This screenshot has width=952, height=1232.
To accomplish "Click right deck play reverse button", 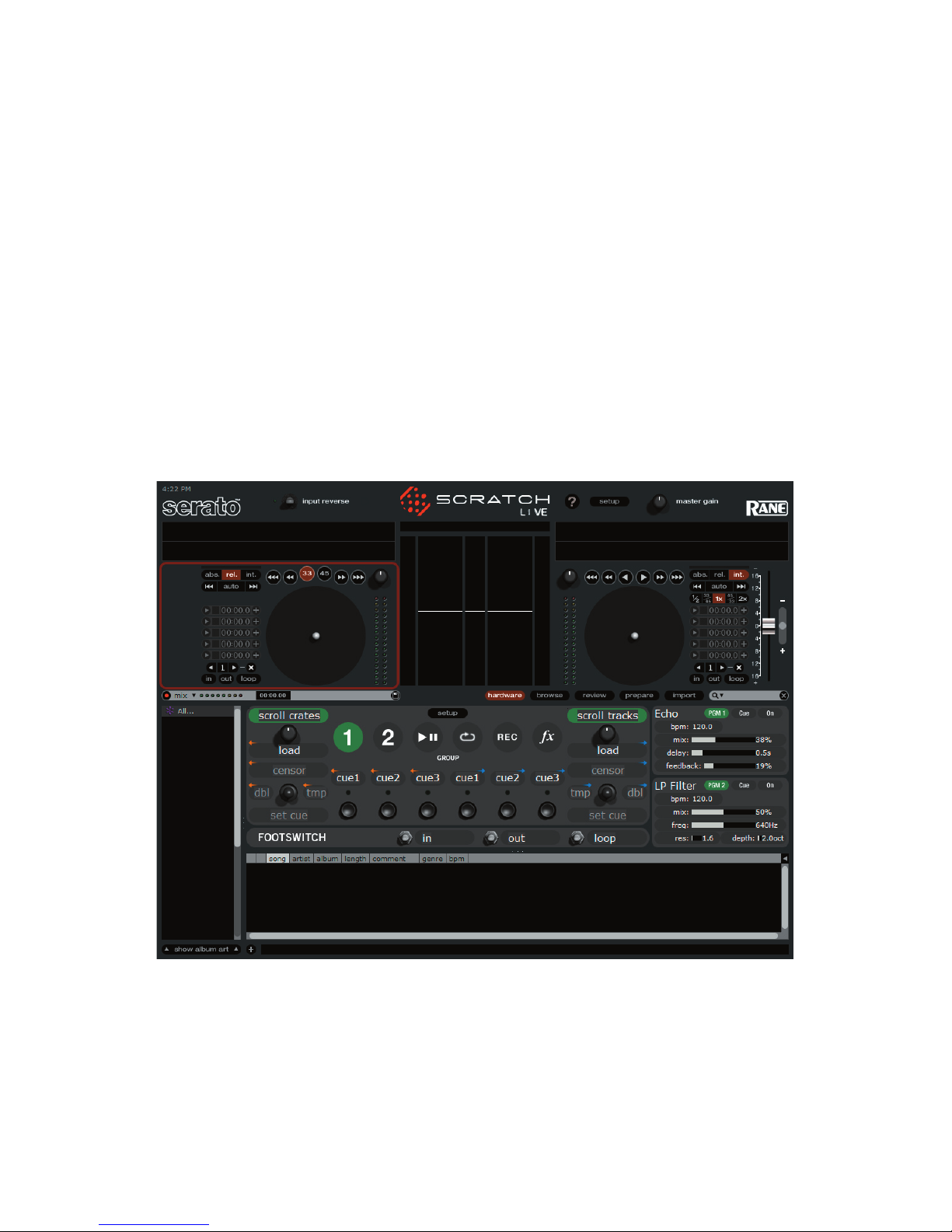I will click(x=626, y=577).
